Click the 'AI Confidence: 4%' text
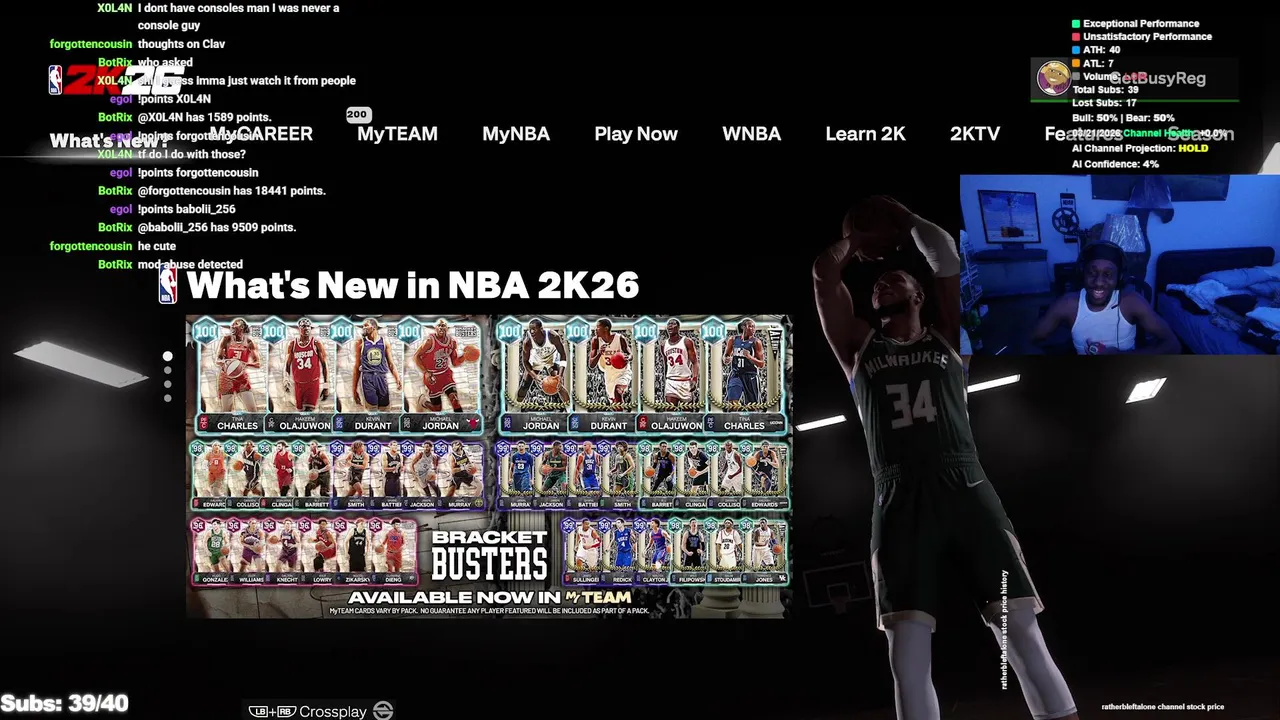The width and height of the screenshot is (1280, 720). 1115,163
